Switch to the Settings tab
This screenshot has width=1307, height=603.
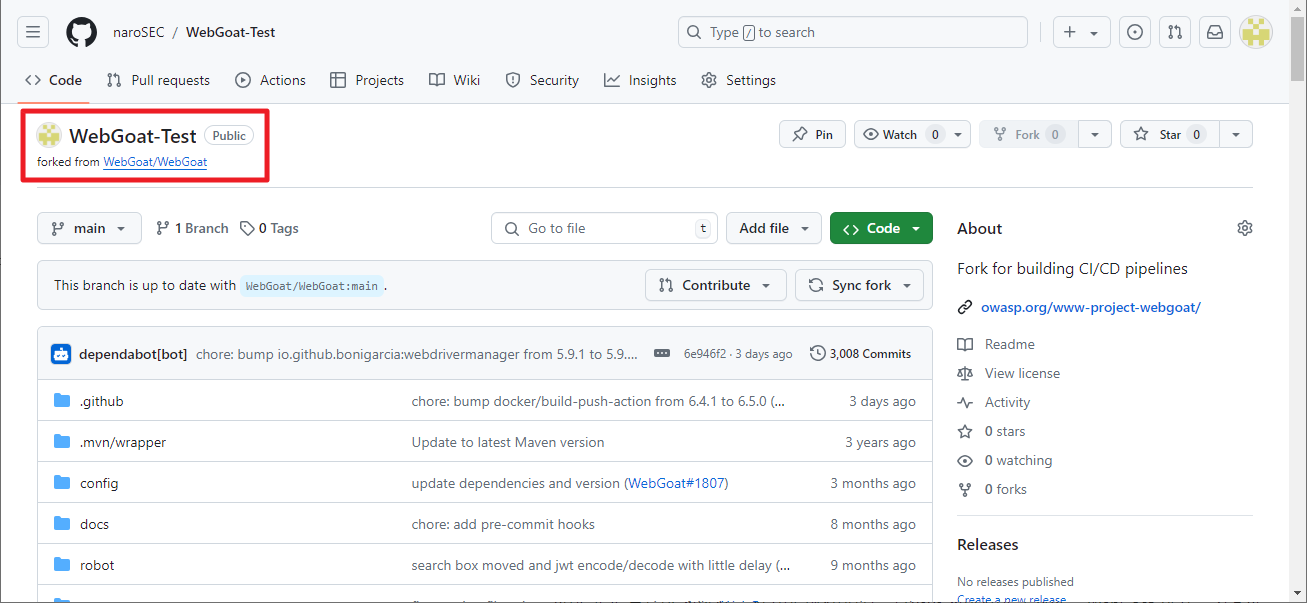pos(738,80)
